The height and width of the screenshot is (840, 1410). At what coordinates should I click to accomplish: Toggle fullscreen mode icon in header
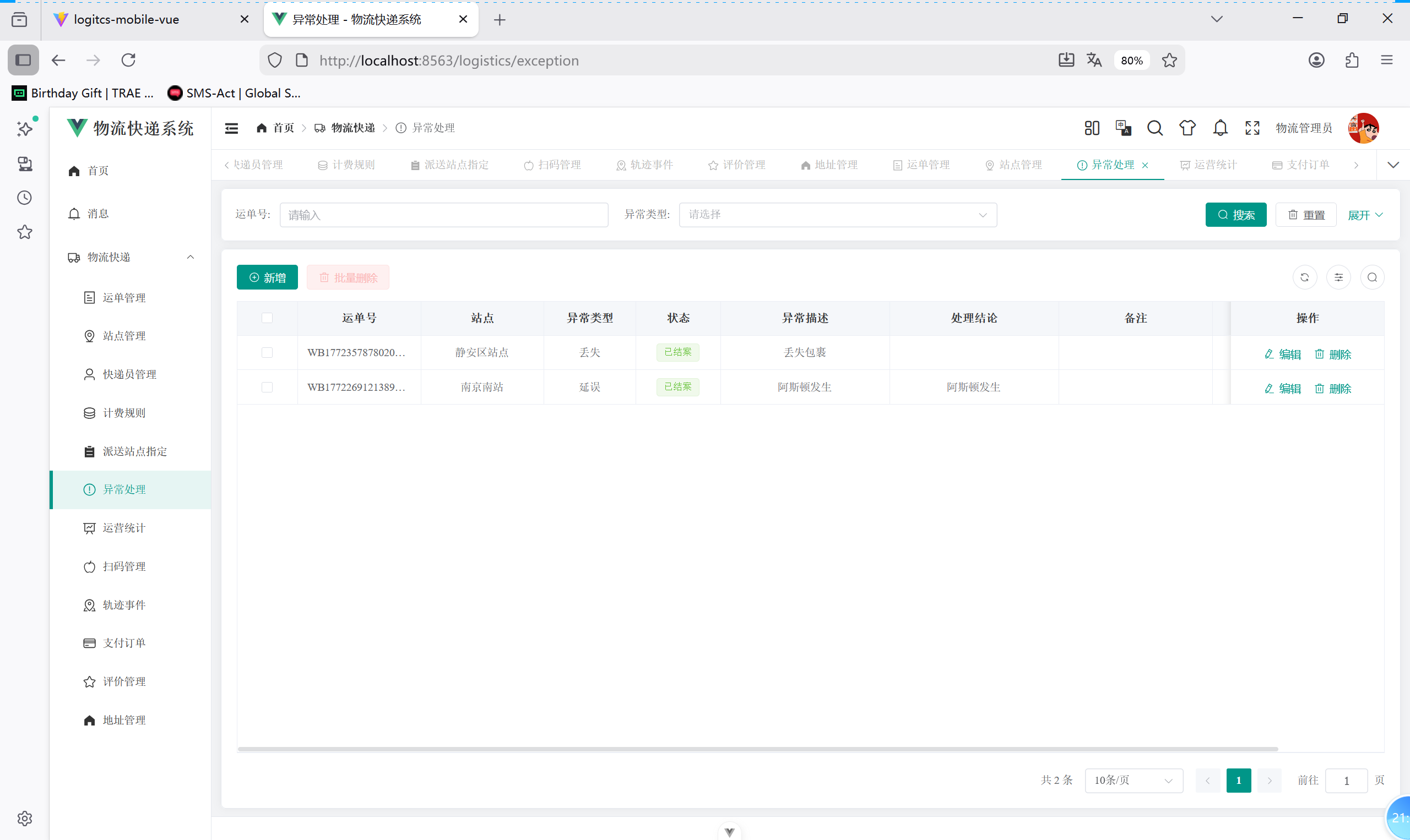[1252, 128]
